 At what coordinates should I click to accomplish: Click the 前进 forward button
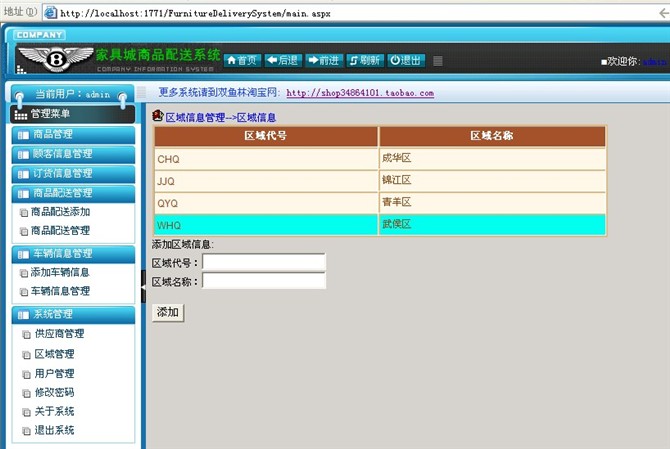pos(324,60)
